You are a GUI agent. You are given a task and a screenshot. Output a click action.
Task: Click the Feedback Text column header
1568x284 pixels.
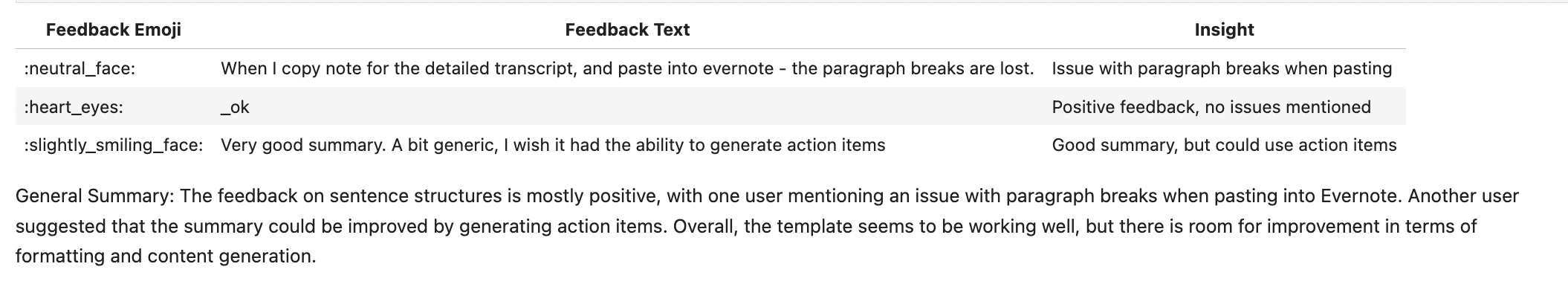(x=627, y=30)
